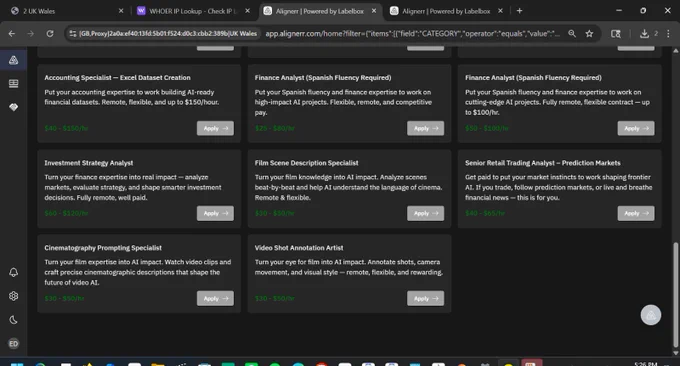Click 'Video Shot Annotation Artist' title
680x366 pixels.
coord(299,248)
